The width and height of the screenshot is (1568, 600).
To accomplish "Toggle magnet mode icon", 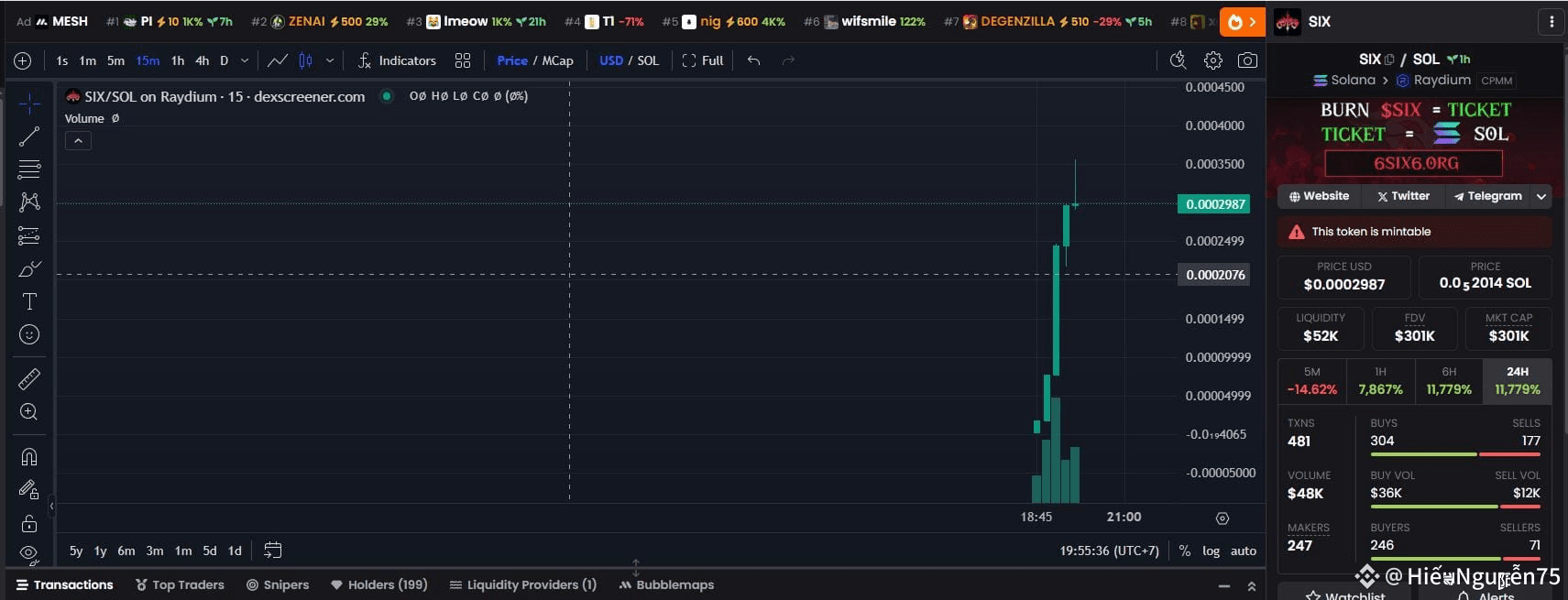I will tap(29, 456).
